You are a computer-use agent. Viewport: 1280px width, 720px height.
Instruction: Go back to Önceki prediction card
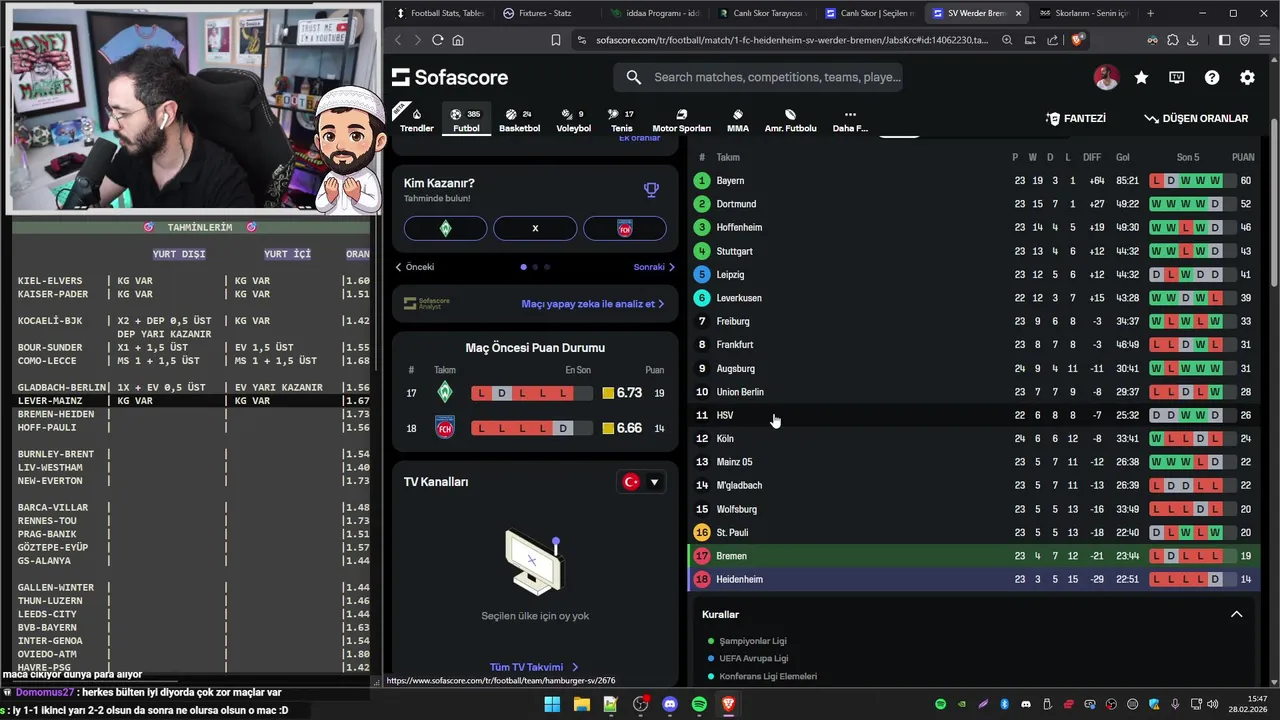pyautogui.click(x=415, y=267)
